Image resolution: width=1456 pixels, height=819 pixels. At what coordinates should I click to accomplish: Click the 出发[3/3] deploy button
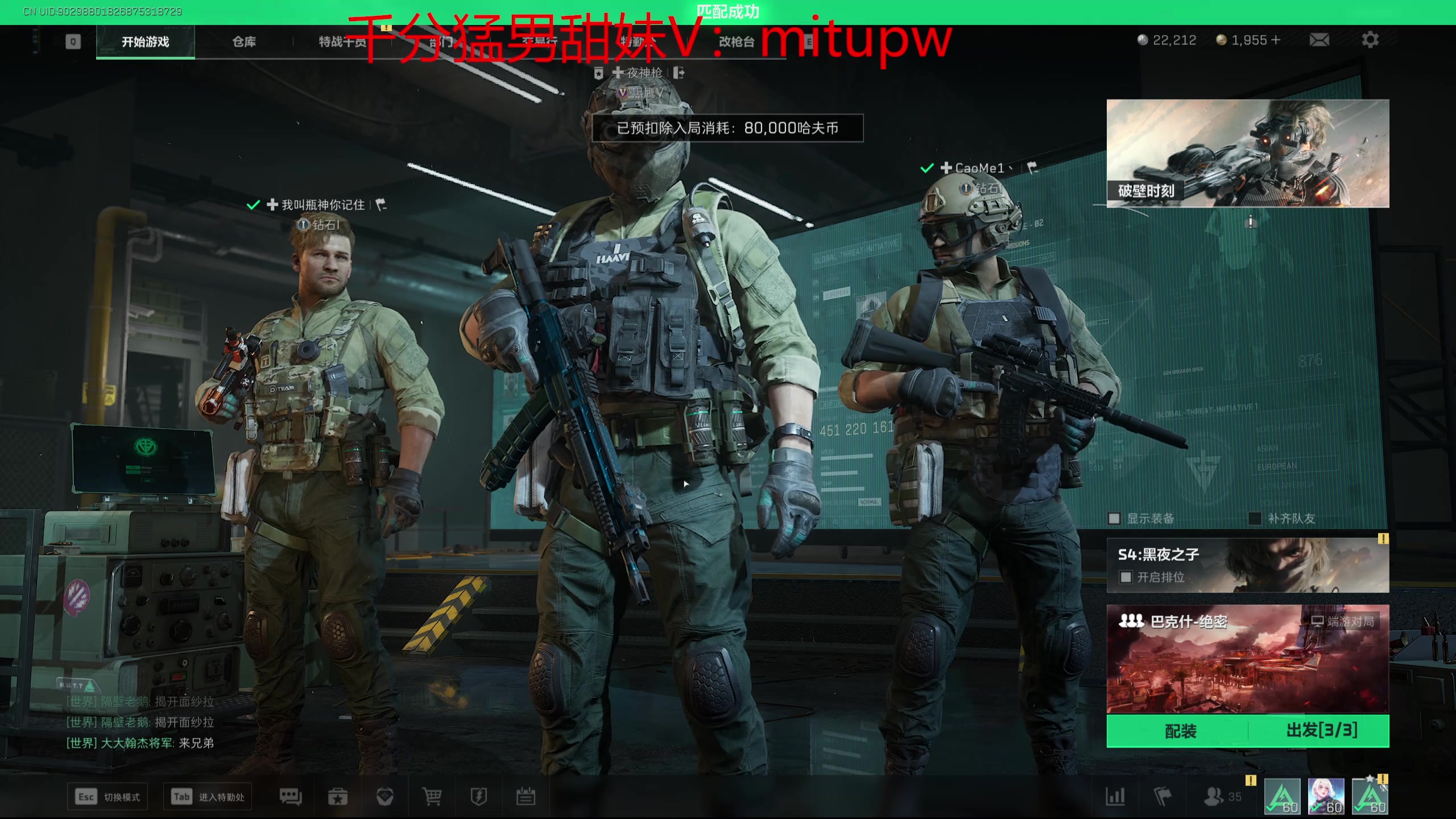coord(1319,731)
